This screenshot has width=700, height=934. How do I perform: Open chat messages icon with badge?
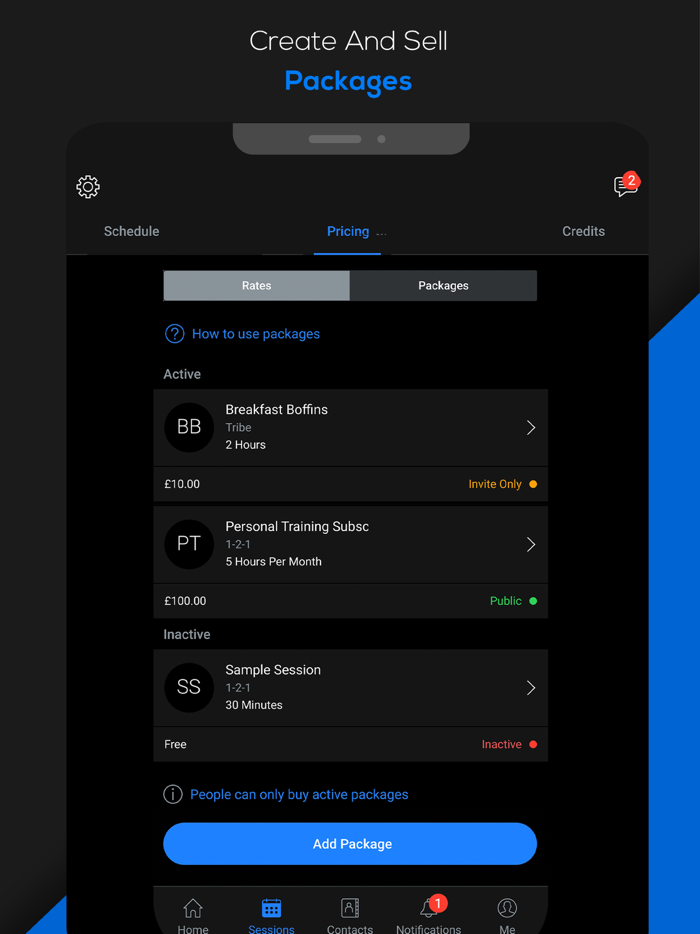(625, 187)
